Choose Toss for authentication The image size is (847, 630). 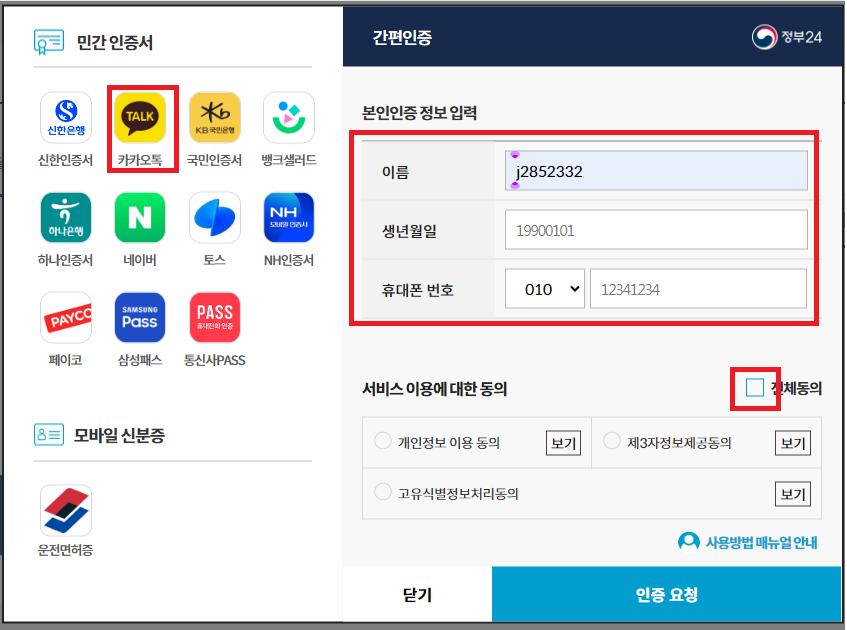pyautogui.click(x=214, y=217)
